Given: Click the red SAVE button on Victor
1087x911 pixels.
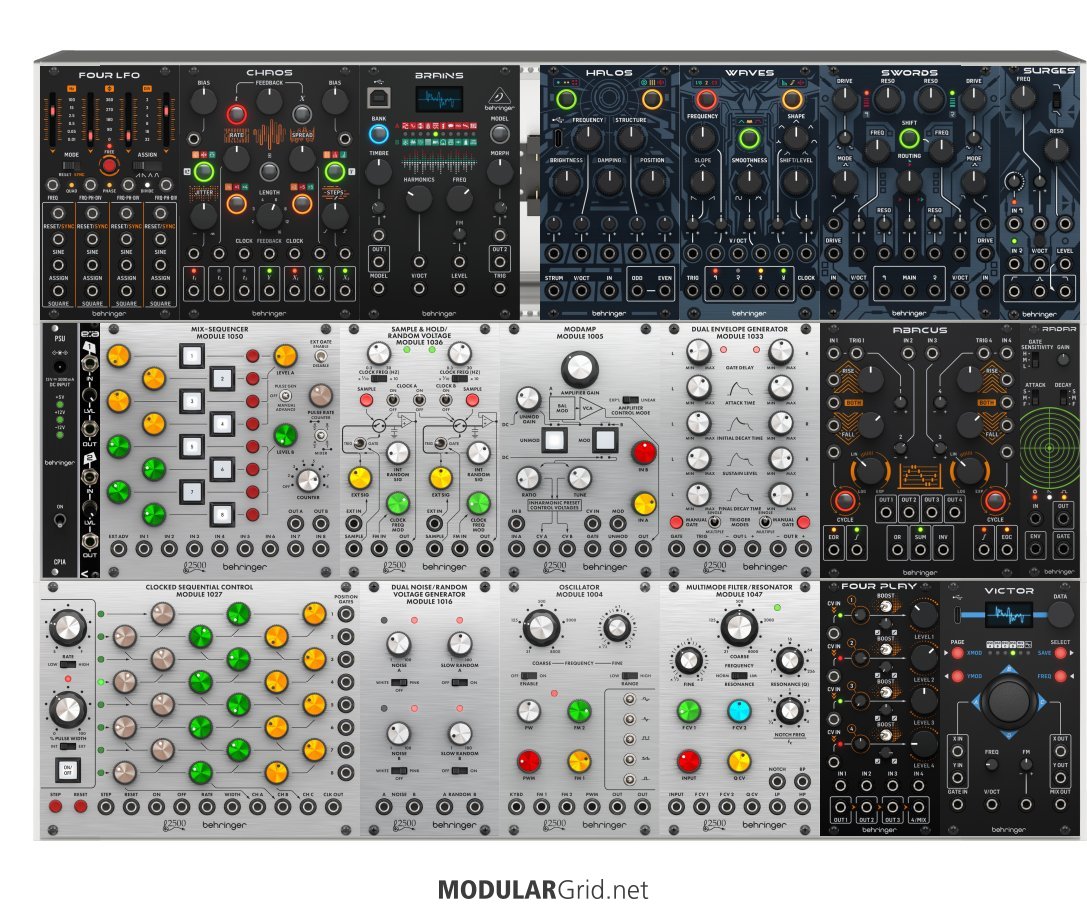Looking at the screenshot, I should [x=1060, y=653].
